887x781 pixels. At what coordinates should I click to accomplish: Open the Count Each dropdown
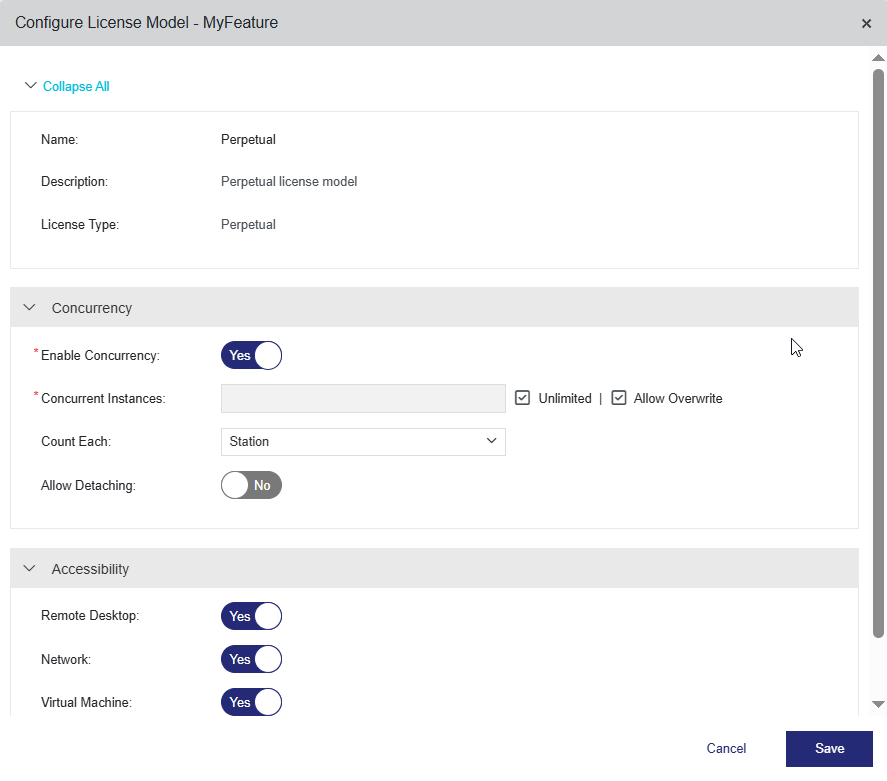tap(363, 441)
